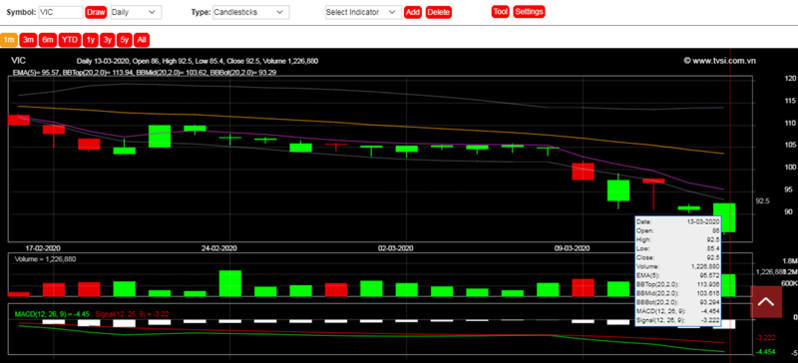This screenshot has width=798, height=363.
Task: Click the scroll-to-top arrow icon
Action: 766,302
